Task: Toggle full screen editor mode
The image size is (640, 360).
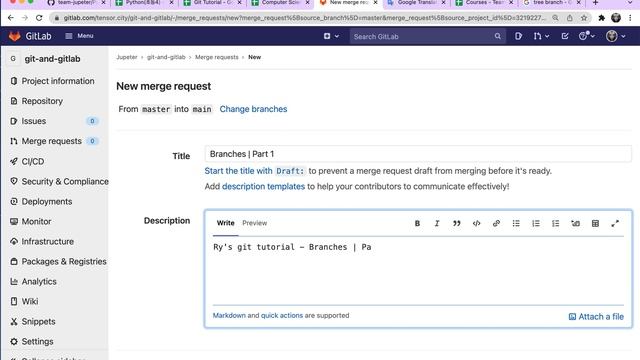Action: pyautogui.click(x=615, y=223)
